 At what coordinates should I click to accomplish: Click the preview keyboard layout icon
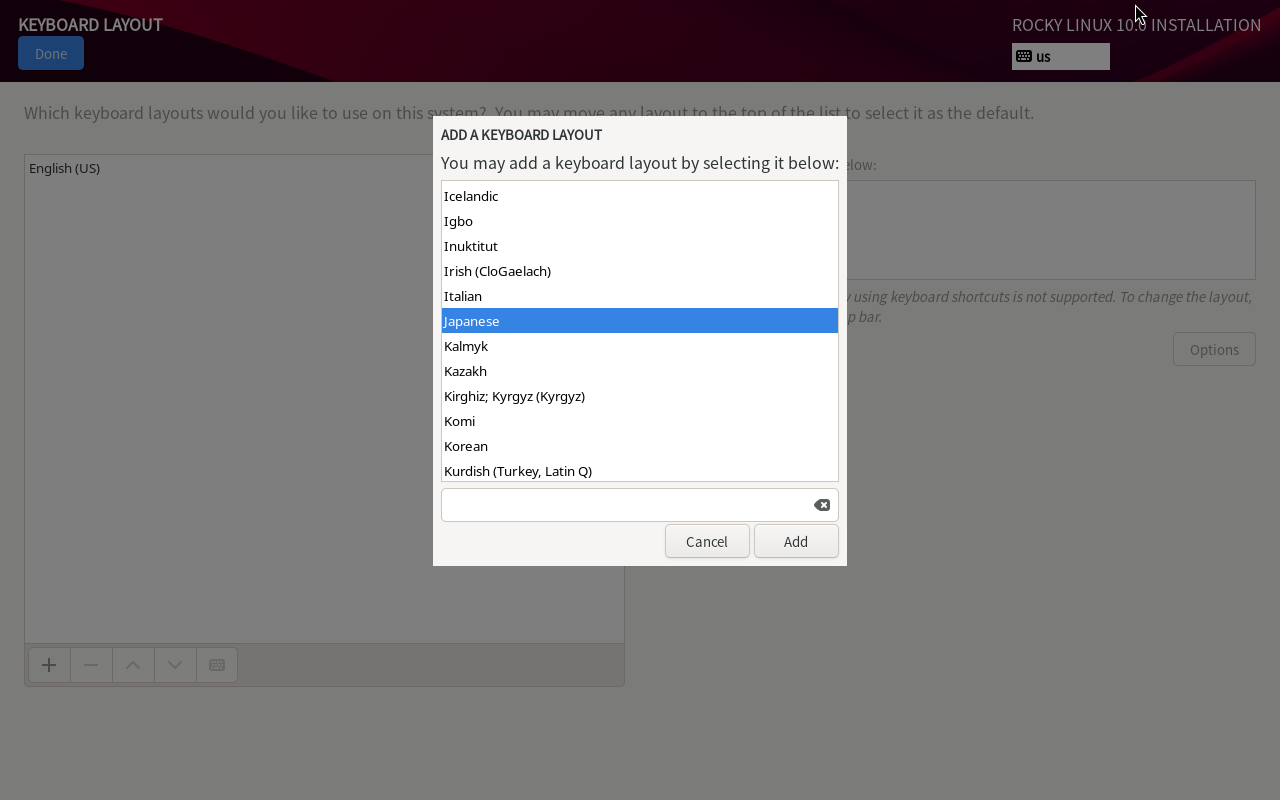click(217, 665)
